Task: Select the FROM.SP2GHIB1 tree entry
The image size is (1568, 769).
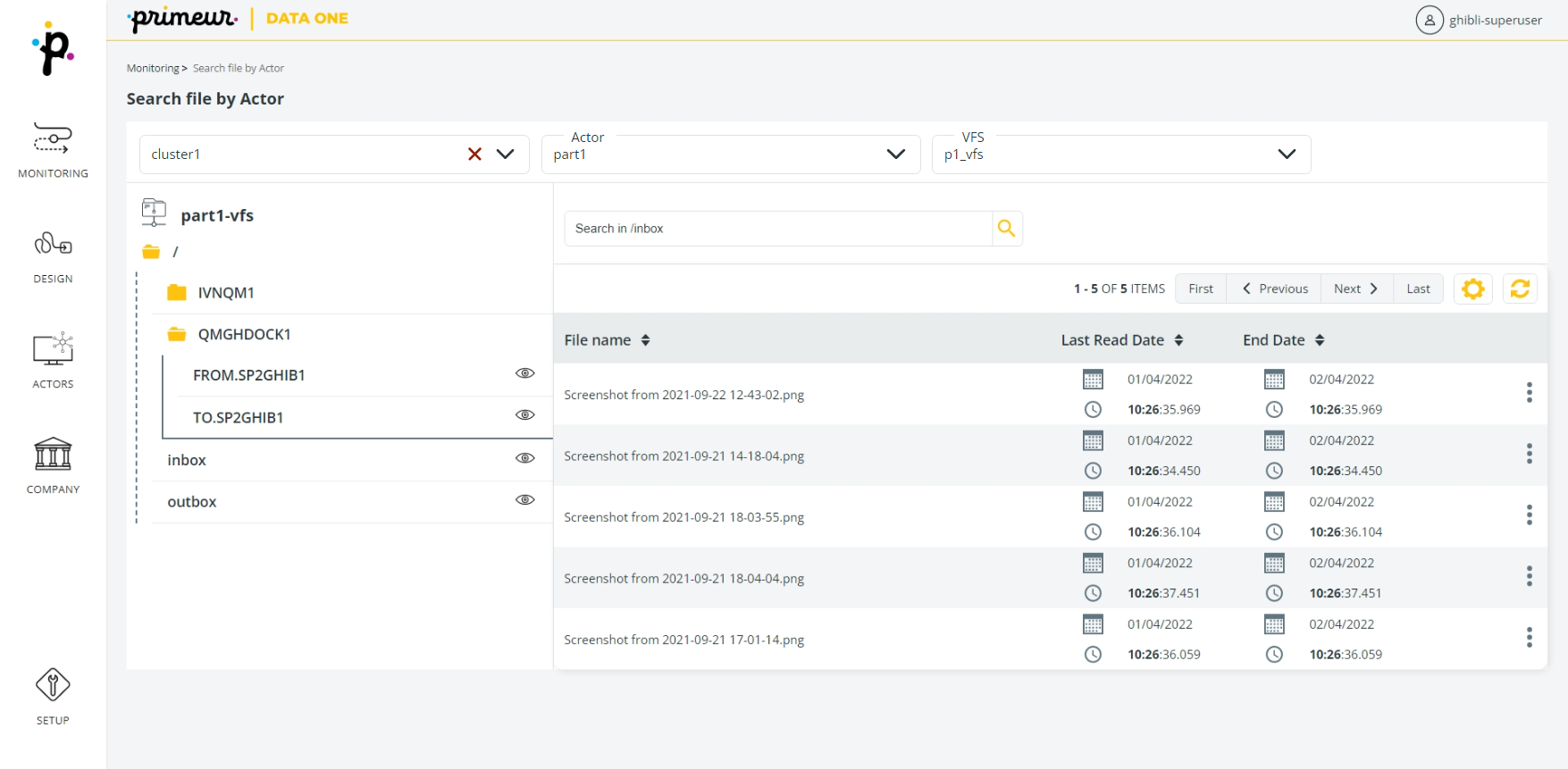Action: pyautogui.click(x=249, y=376)
